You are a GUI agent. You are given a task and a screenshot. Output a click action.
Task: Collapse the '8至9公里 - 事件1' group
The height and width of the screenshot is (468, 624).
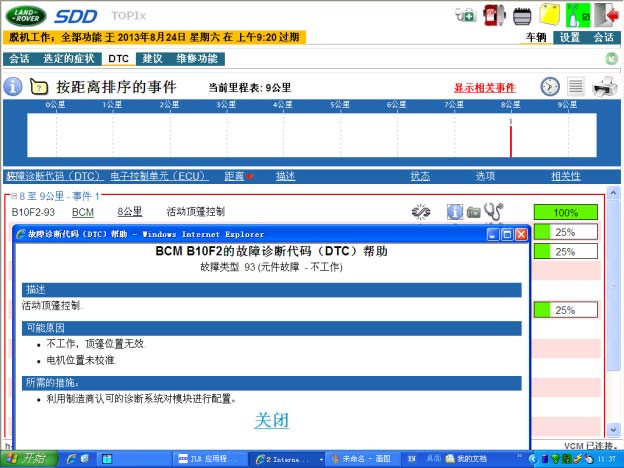click(x=14, y=196)
